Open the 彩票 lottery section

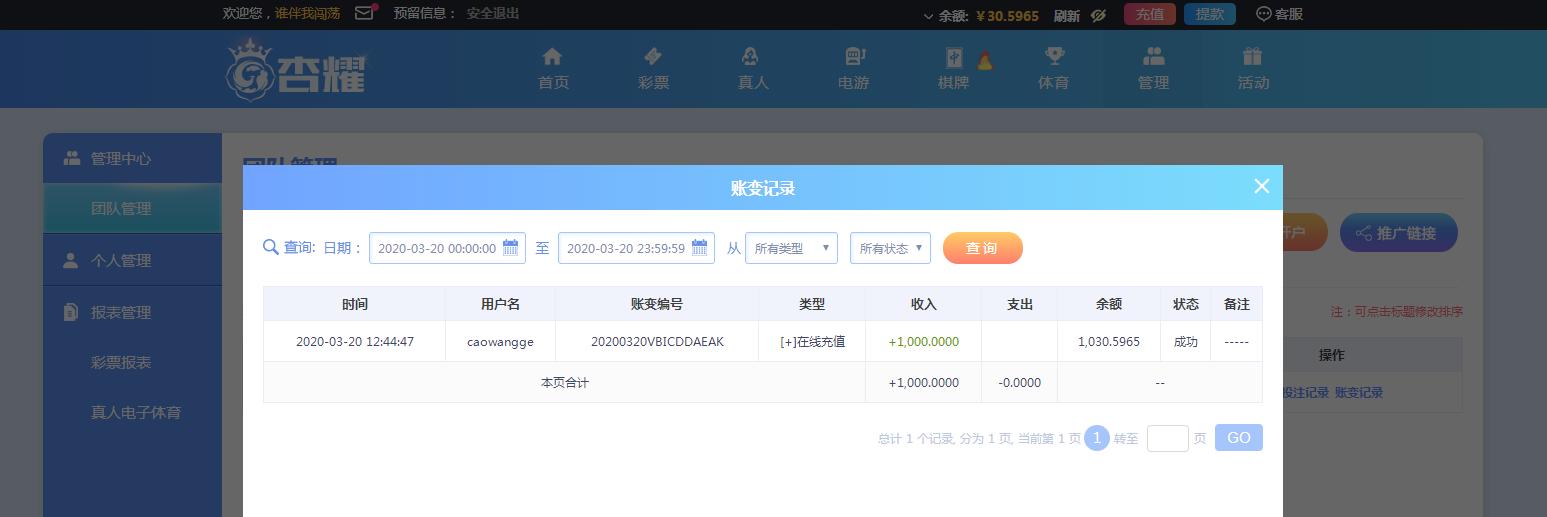pos(653,56)
